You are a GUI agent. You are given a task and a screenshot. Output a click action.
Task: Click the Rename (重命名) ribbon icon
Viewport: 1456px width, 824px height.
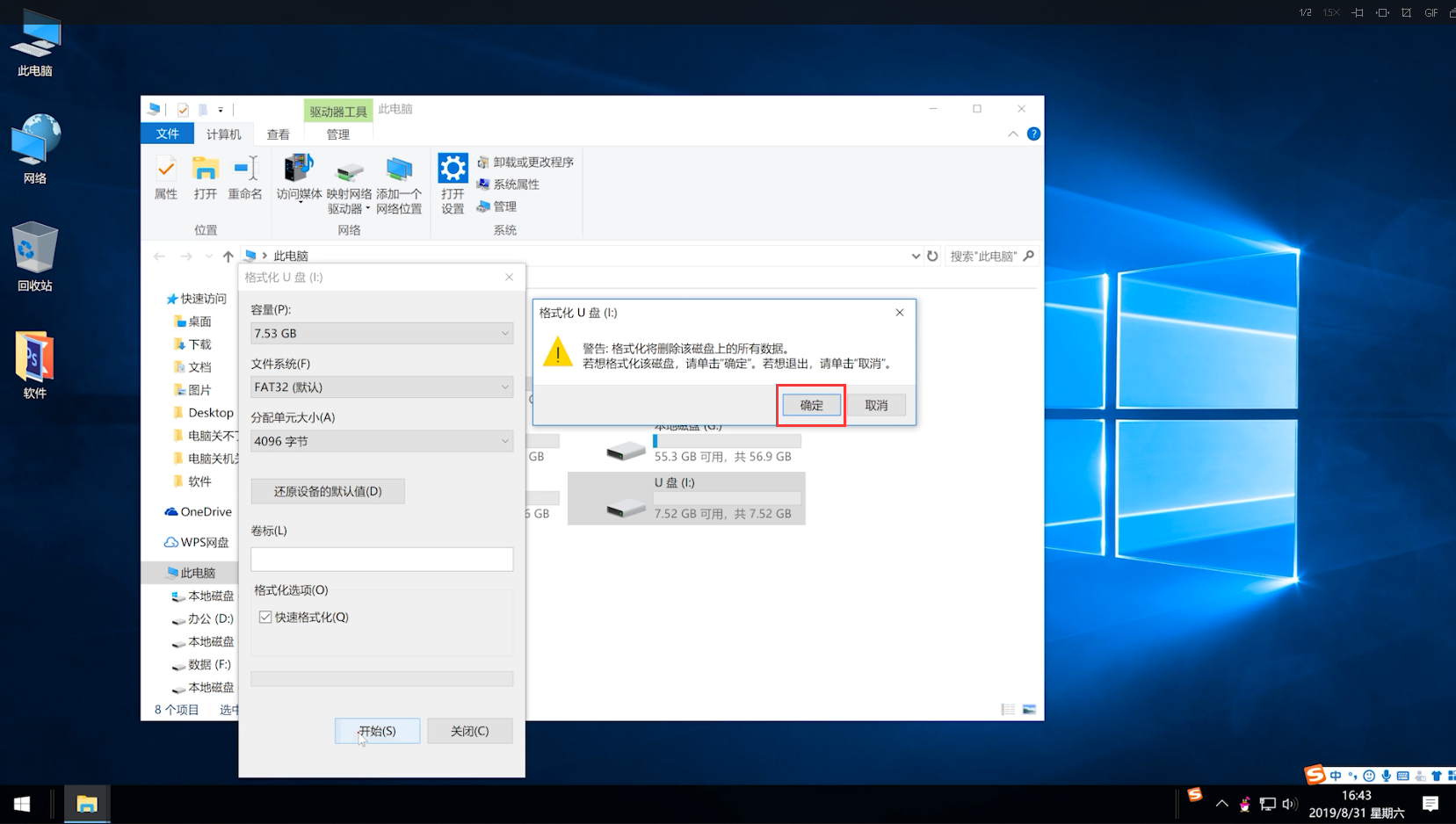[x=245, y=178]
